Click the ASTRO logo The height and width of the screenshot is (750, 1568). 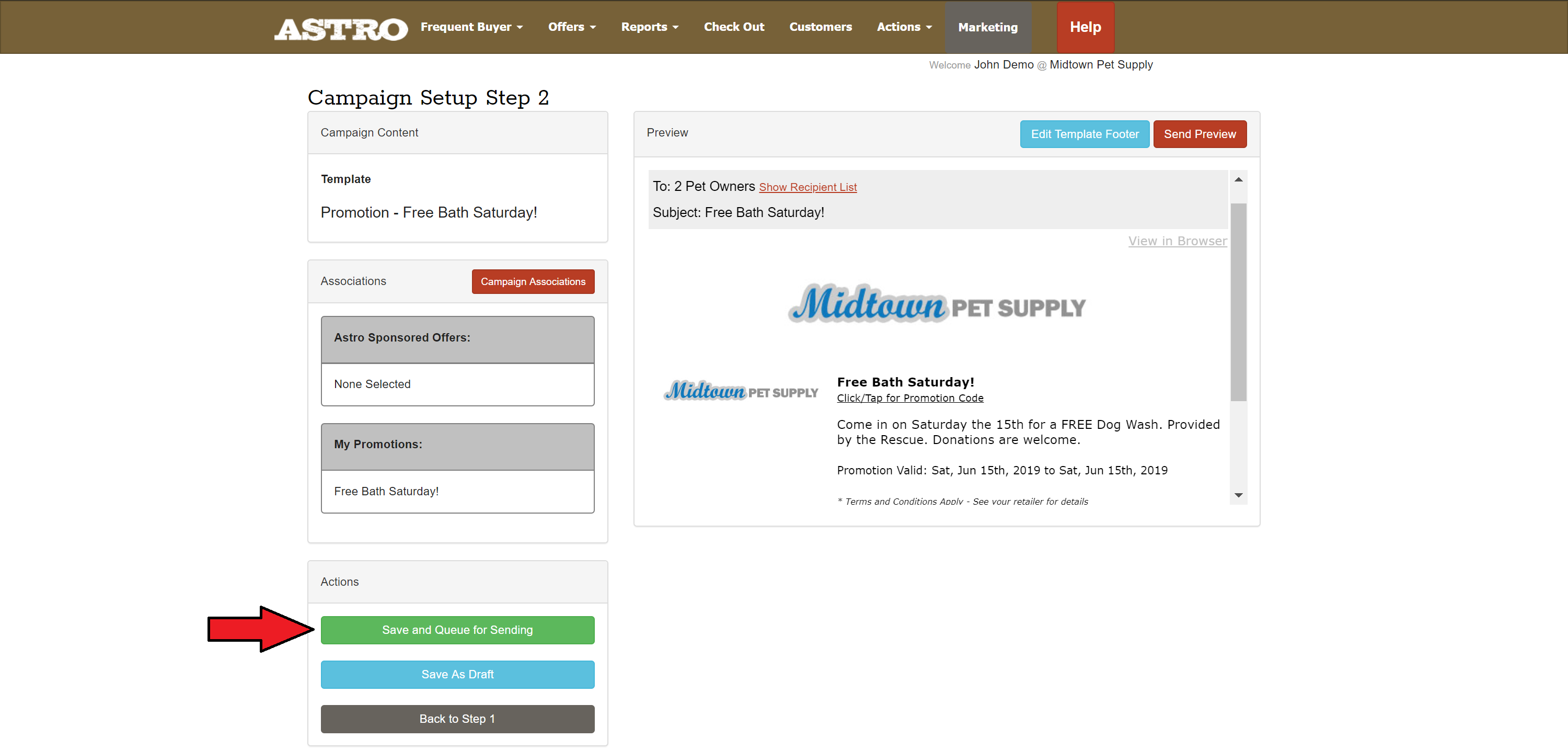[x=340, y=28]
